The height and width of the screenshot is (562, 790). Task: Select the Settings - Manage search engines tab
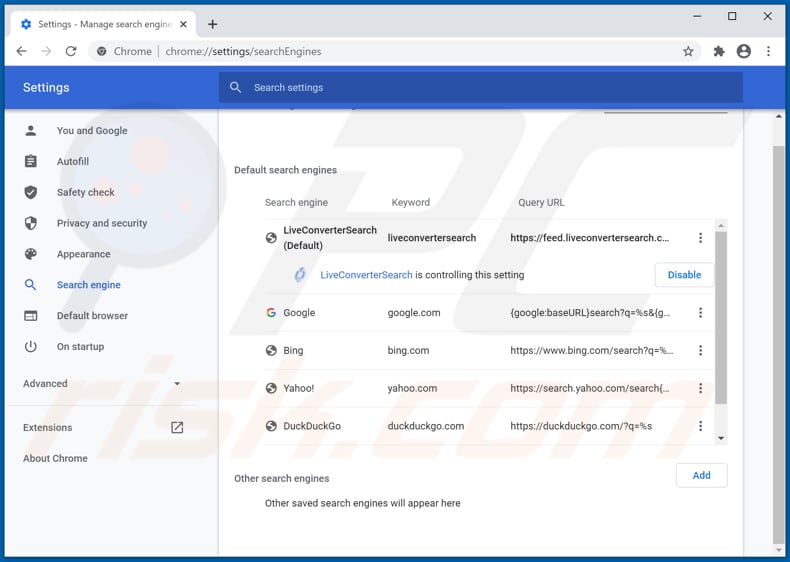(x=103, y=24)
